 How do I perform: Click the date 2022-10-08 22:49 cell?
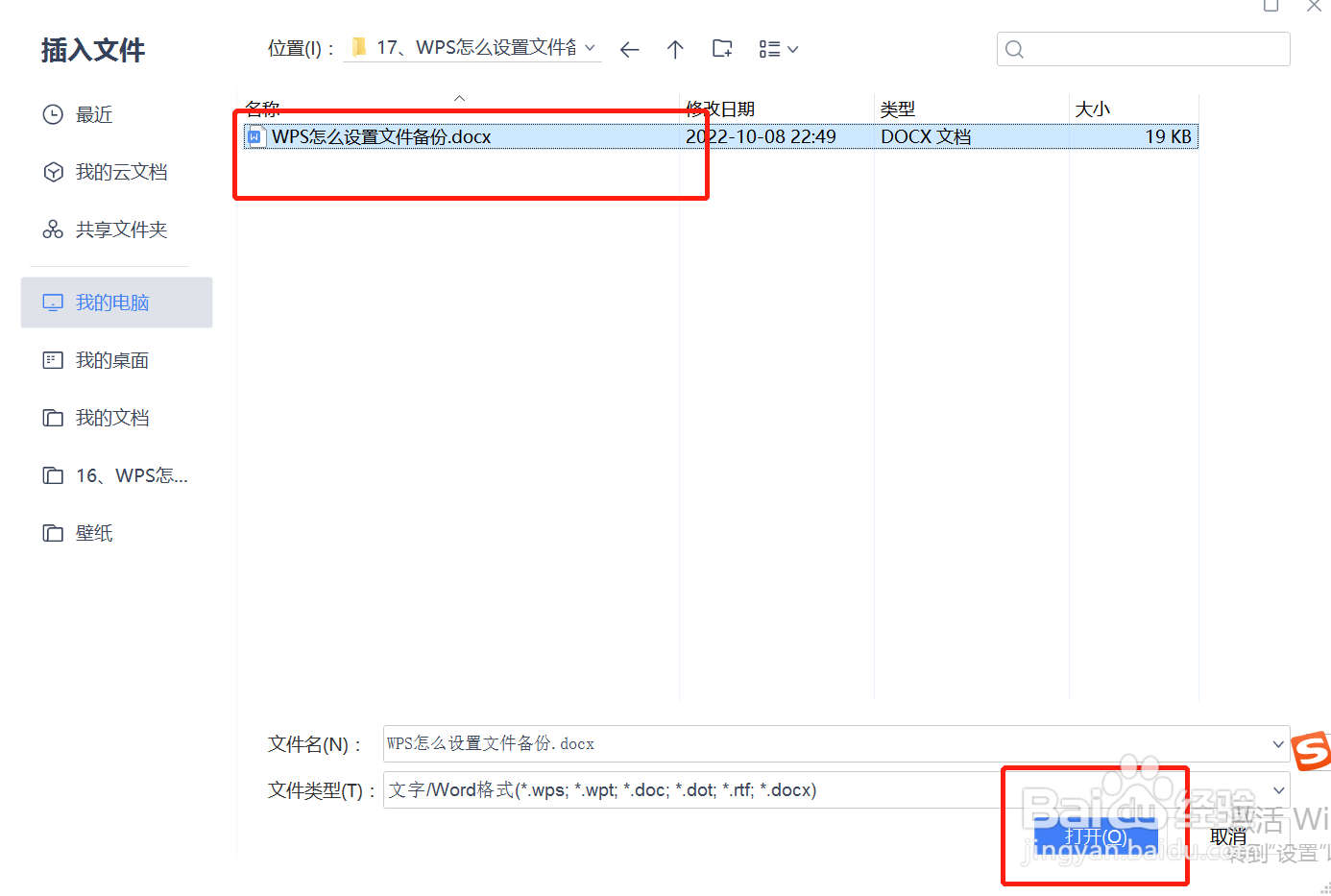(761, 136)
